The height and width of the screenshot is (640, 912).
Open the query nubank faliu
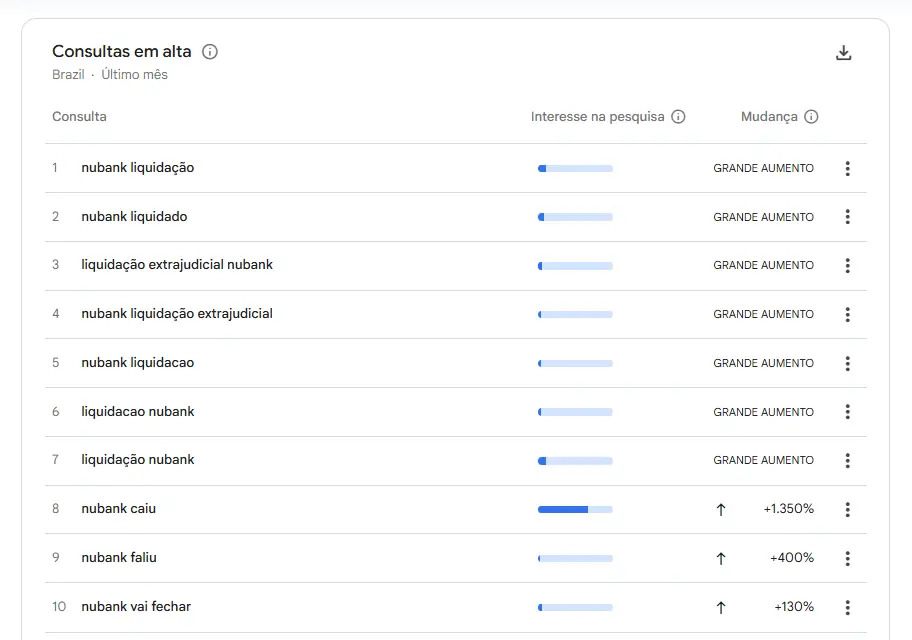coord(119,557)
